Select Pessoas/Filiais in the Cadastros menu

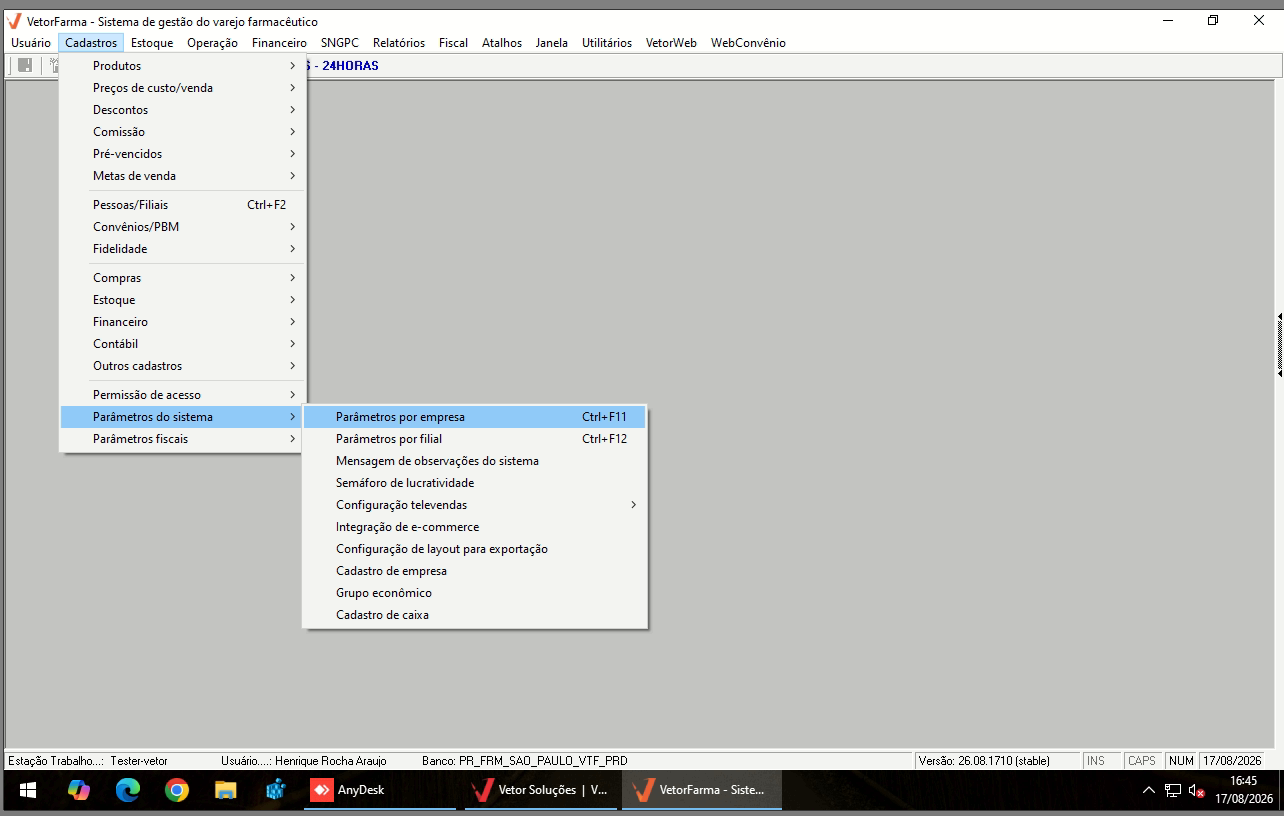[x=184, y=205]
